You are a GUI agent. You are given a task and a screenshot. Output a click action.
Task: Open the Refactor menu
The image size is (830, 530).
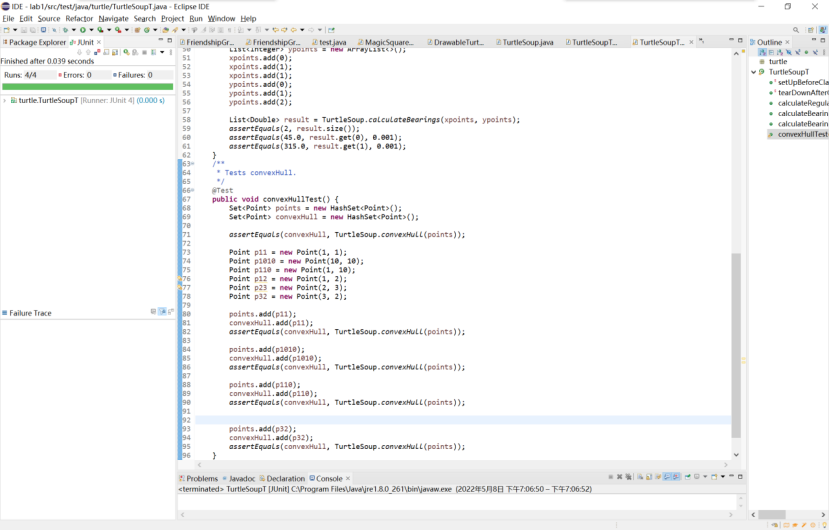point(79,19)
